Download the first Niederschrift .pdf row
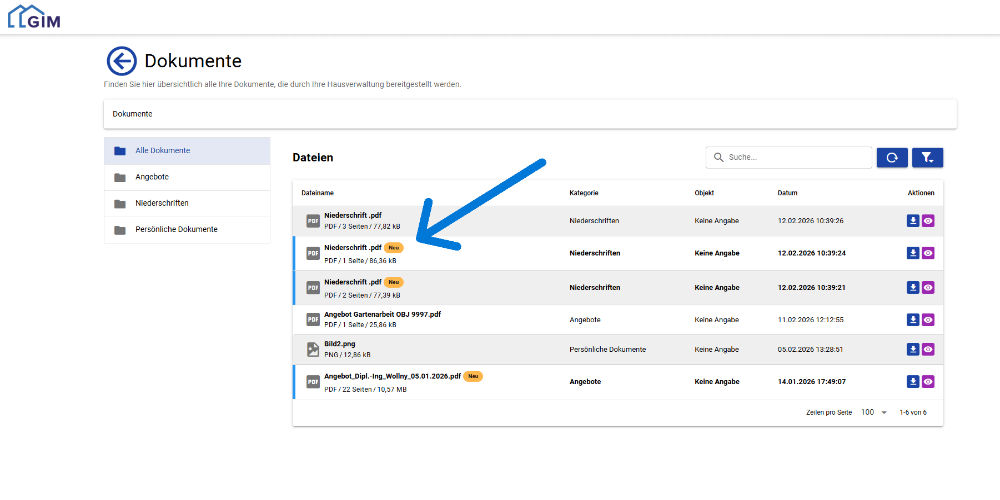Screen dimensions: 1000x500 tap(912, 221)
